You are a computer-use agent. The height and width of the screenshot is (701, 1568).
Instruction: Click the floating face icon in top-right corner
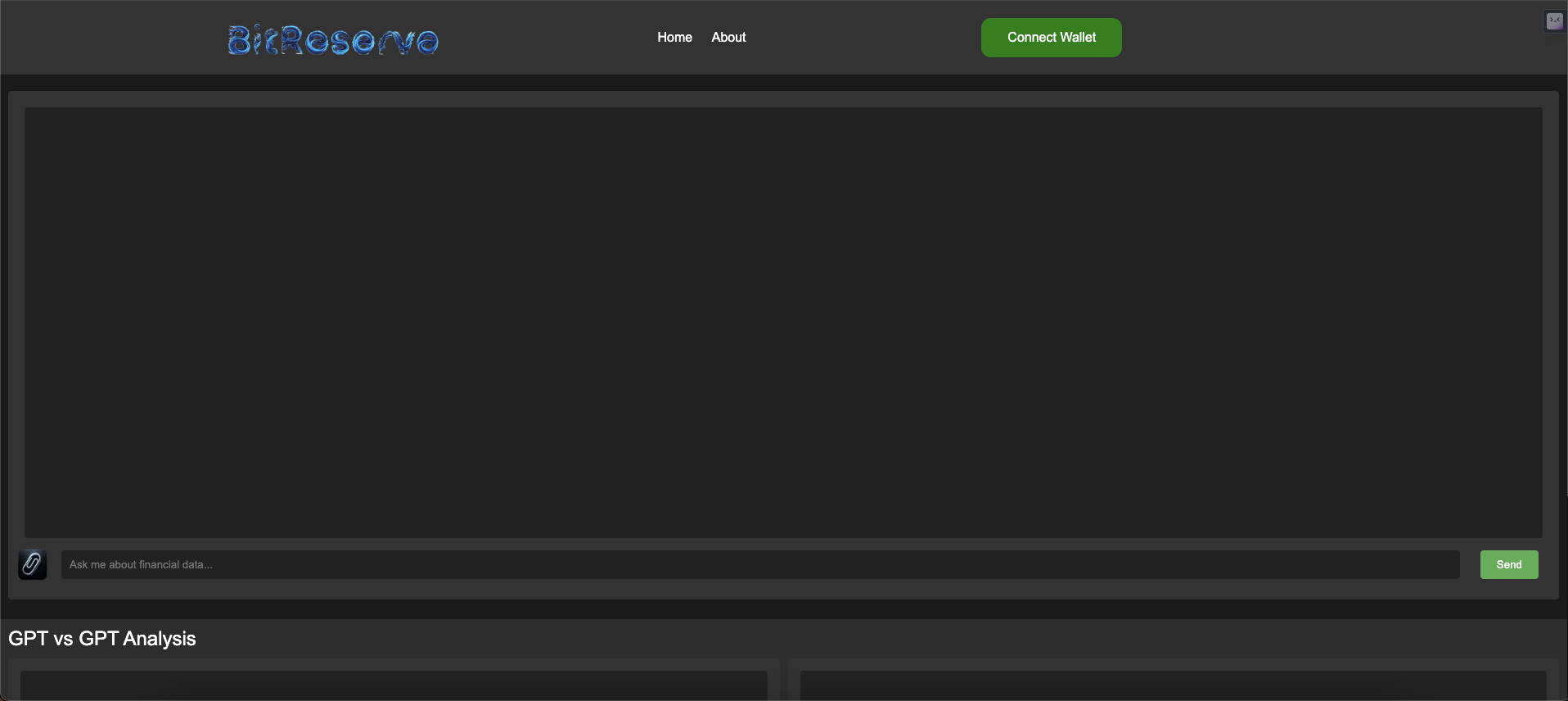pos(1554,21)
